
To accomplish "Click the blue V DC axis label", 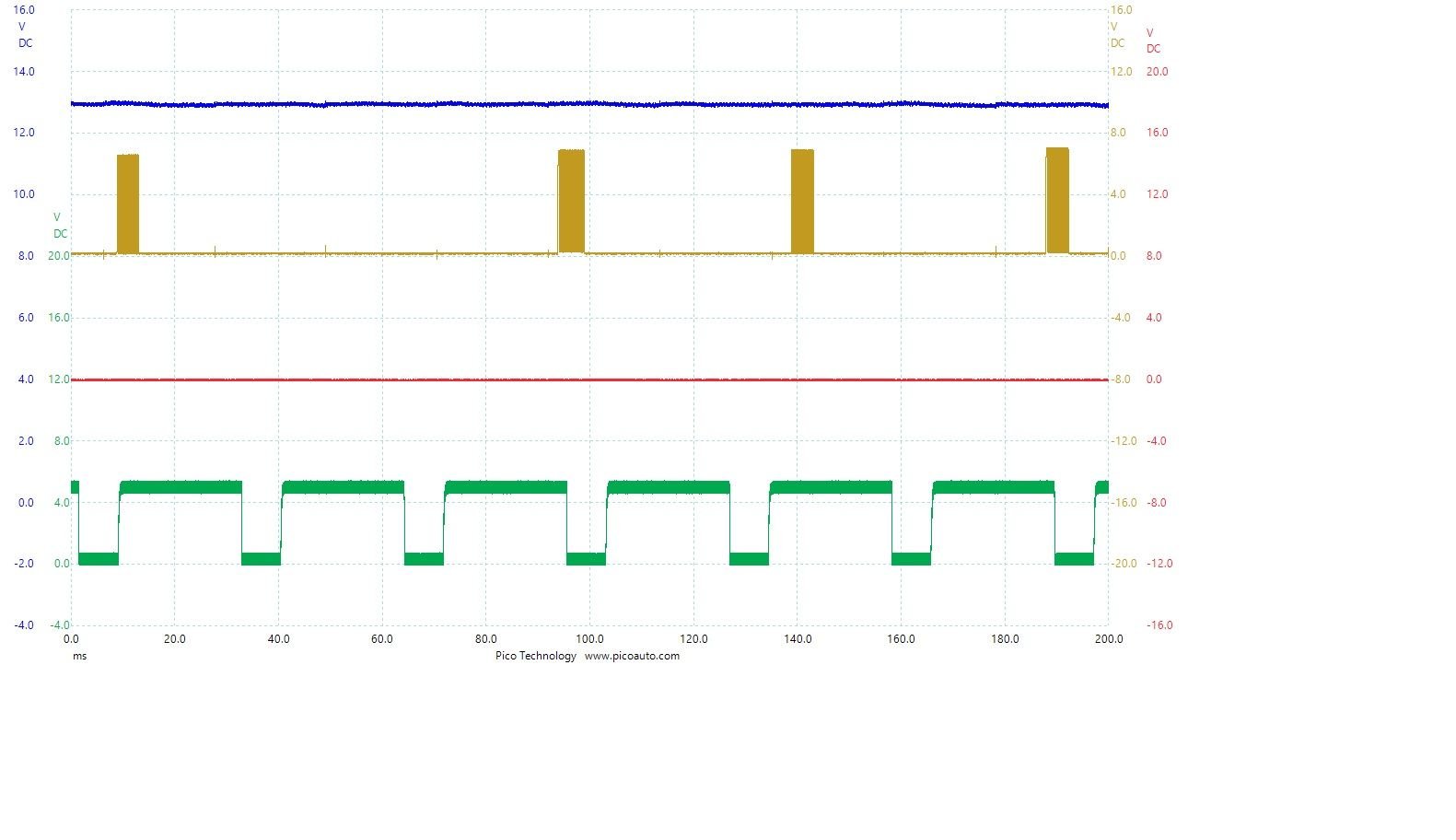I will 25,35.
